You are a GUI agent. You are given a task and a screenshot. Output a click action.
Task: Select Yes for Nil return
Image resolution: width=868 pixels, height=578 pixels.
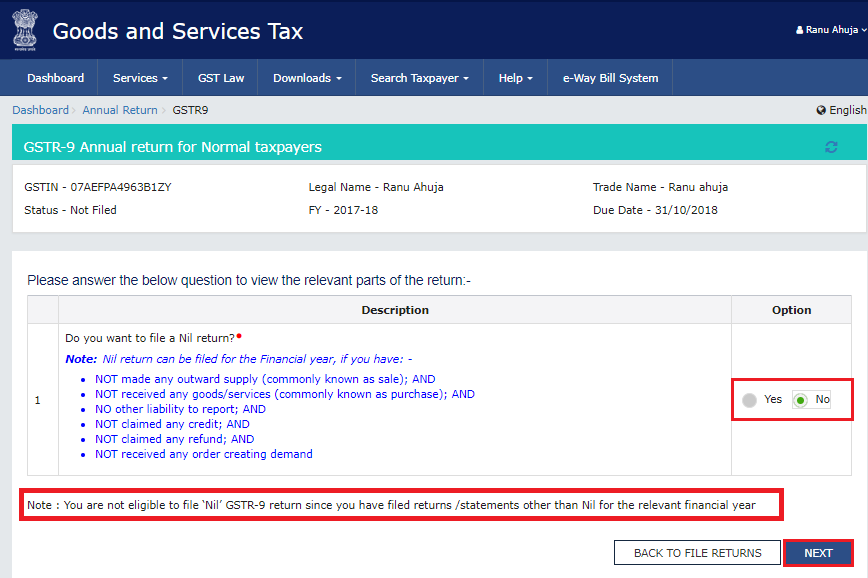(x=750, y=400)
